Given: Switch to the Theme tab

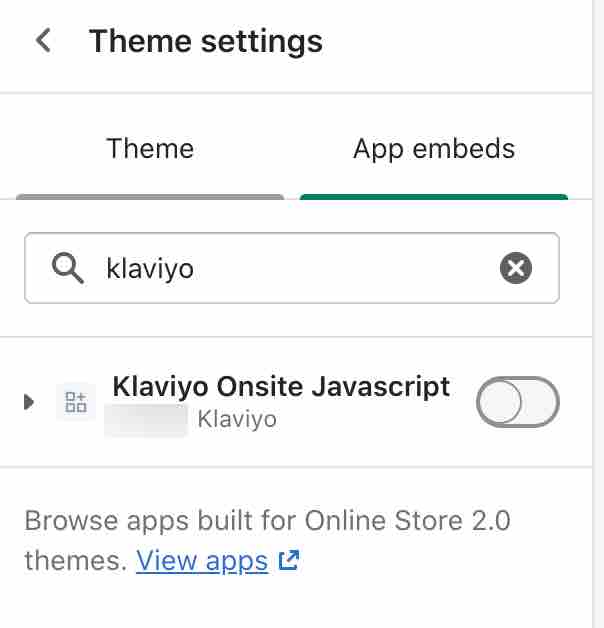Looking at the screenshot, I should click(150, 149).
